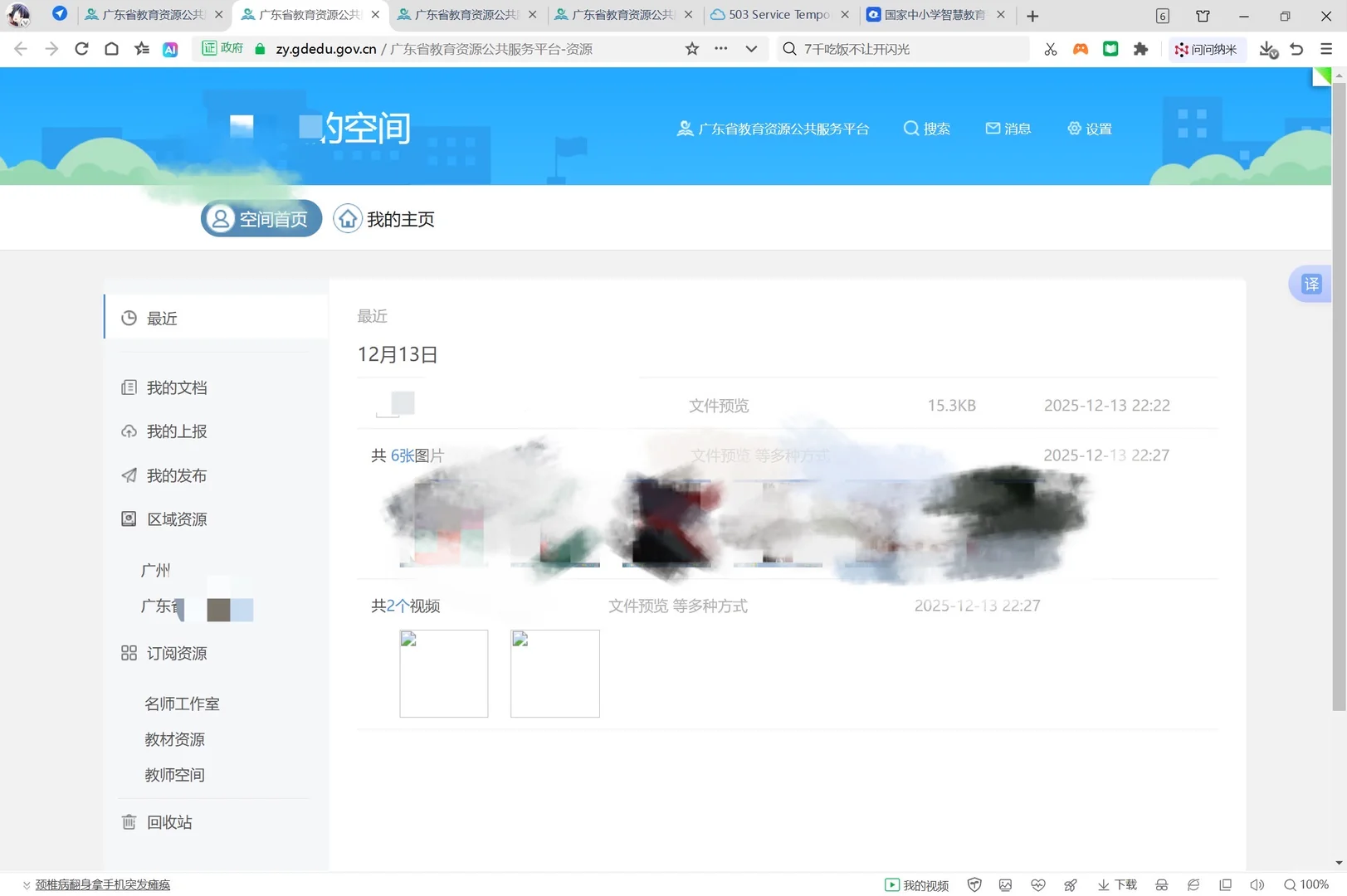1347x896 pixels.
Task: Open 设置 settings in the header
Action: (1090, 129)
